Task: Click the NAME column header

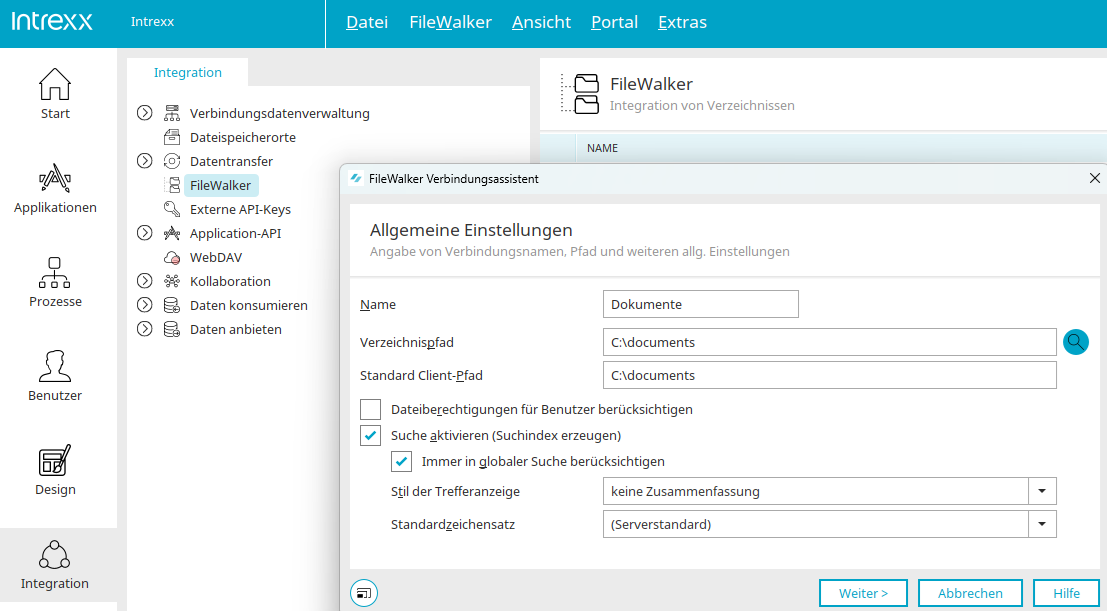Action: (602, 148)
